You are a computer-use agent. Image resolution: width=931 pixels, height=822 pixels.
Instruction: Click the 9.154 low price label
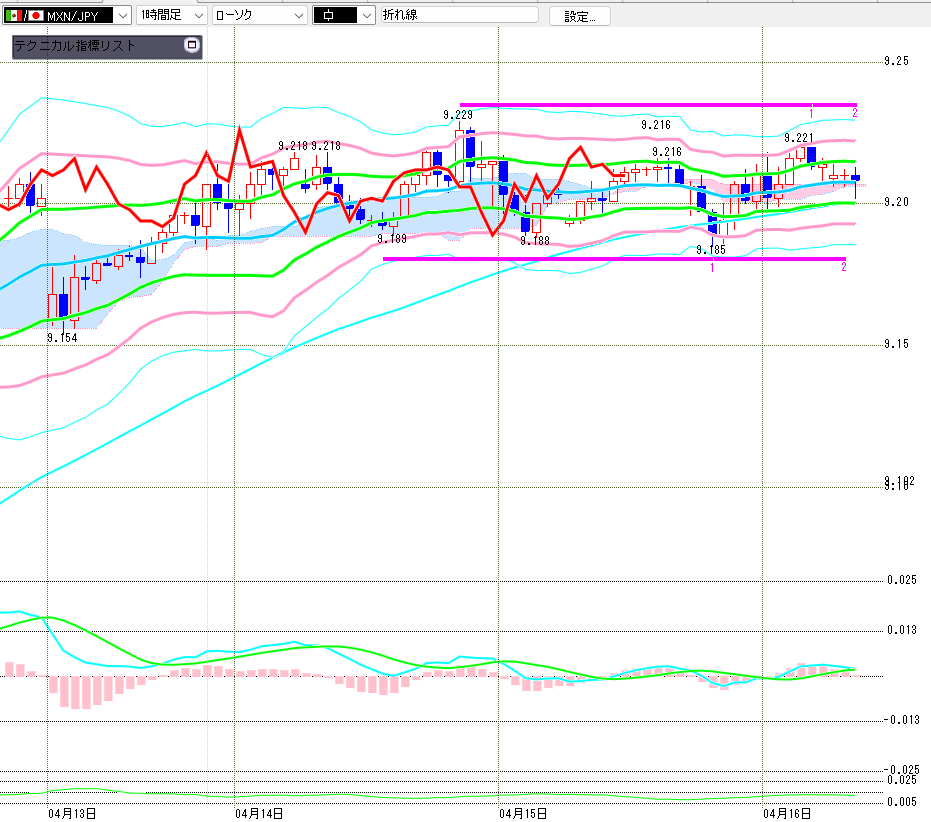pos(62,338)
